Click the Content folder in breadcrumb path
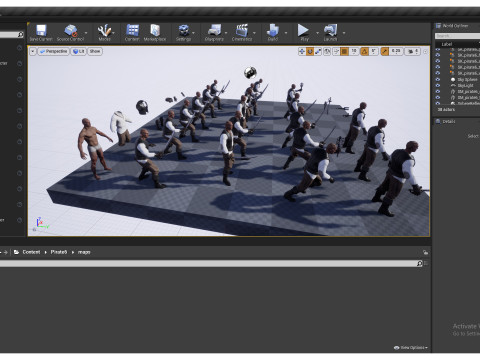The width and height of the screenshot is (480, 360). tap(31, 252)
